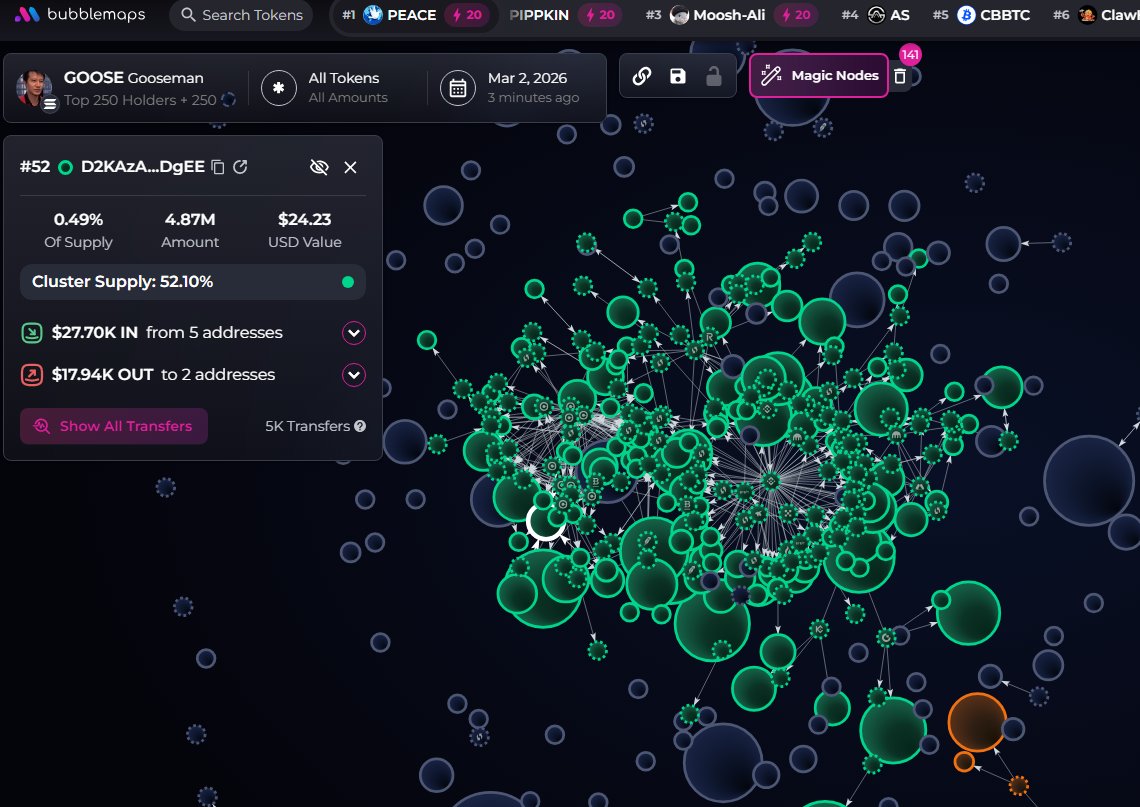Image resolution: width=1140 pixels, height=807 pixels.
Task: Click the loading spinner next to holders count
Action: 228,100
